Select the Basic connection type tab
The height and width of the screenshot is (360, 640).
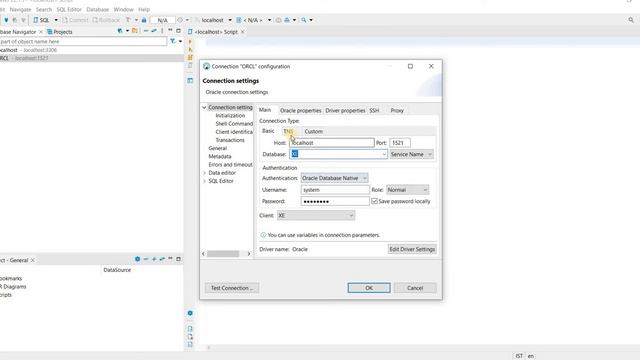coord(268,131)
